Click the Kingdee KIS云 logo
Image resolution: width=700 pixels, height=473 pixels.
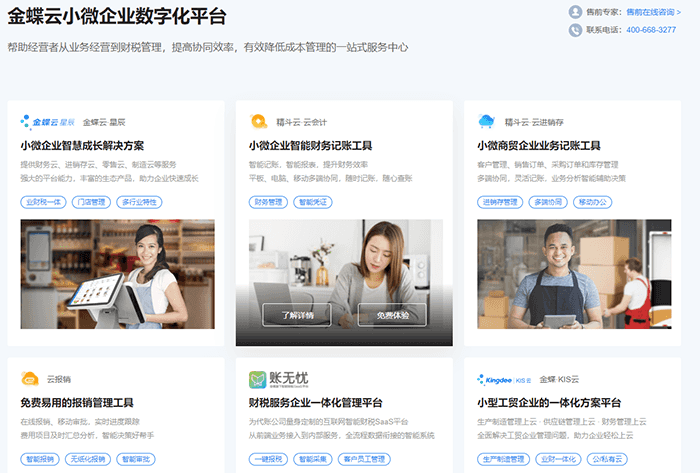click(x=504, y=380)
